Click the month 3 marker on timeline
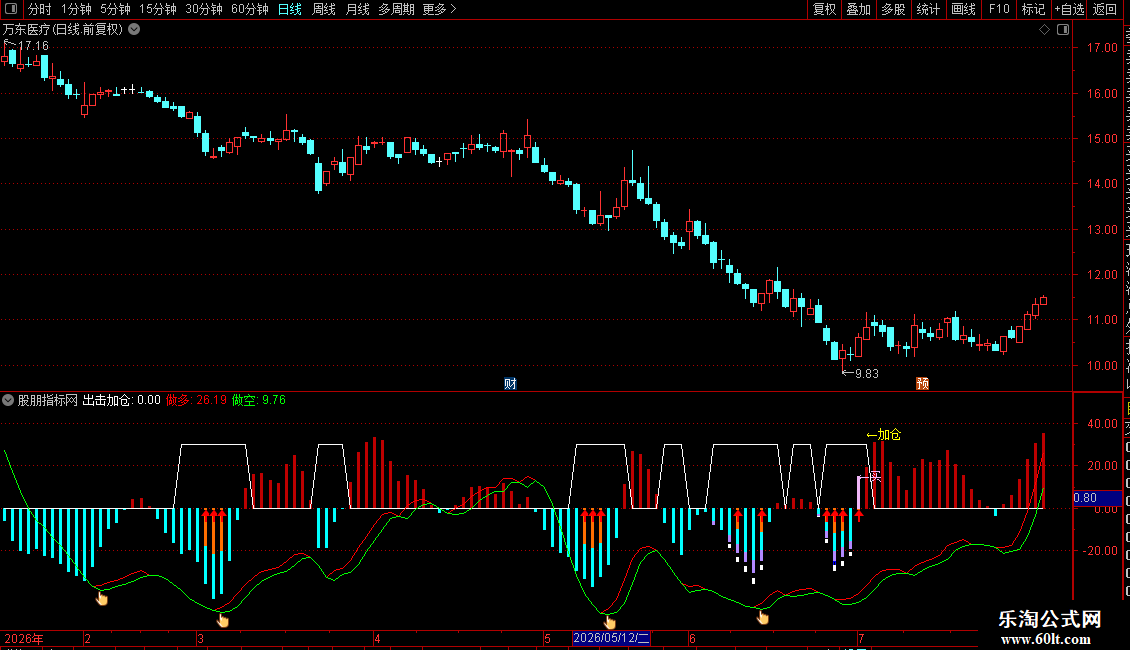 click(x=201, y=638)
